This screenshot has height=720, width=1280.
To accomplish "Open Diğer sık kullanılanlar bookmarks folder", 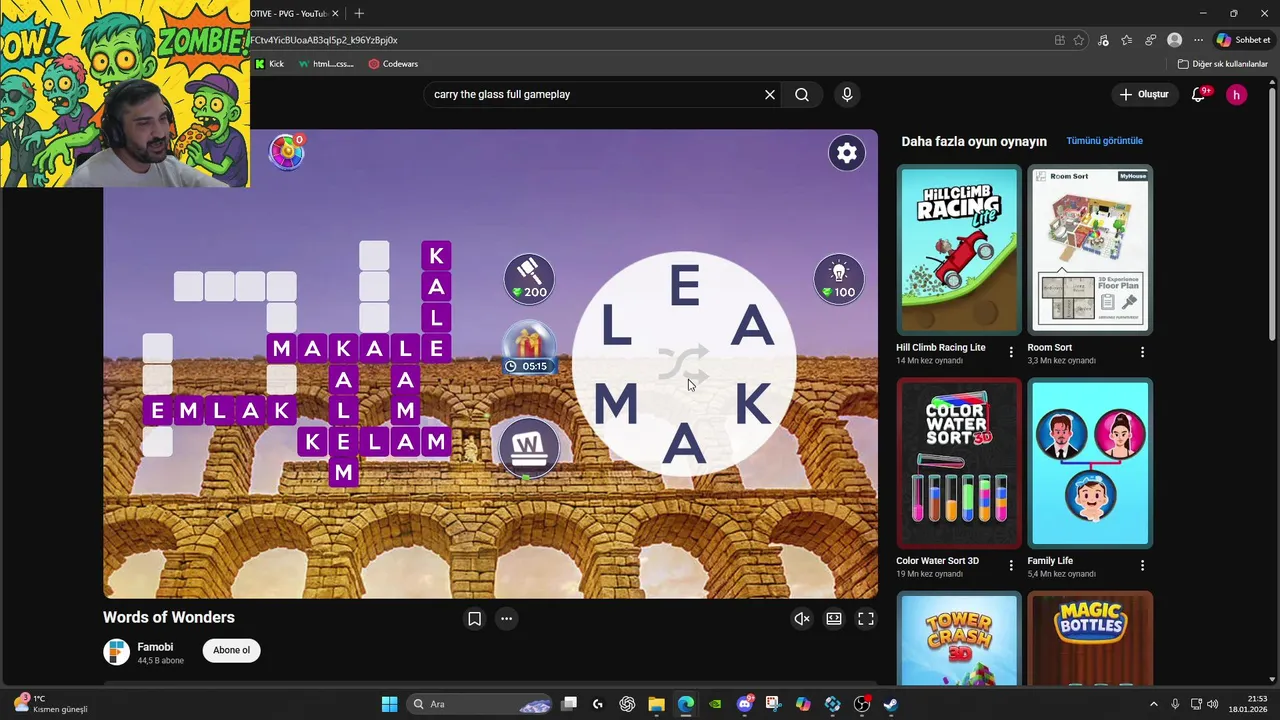I will 1223,64.
